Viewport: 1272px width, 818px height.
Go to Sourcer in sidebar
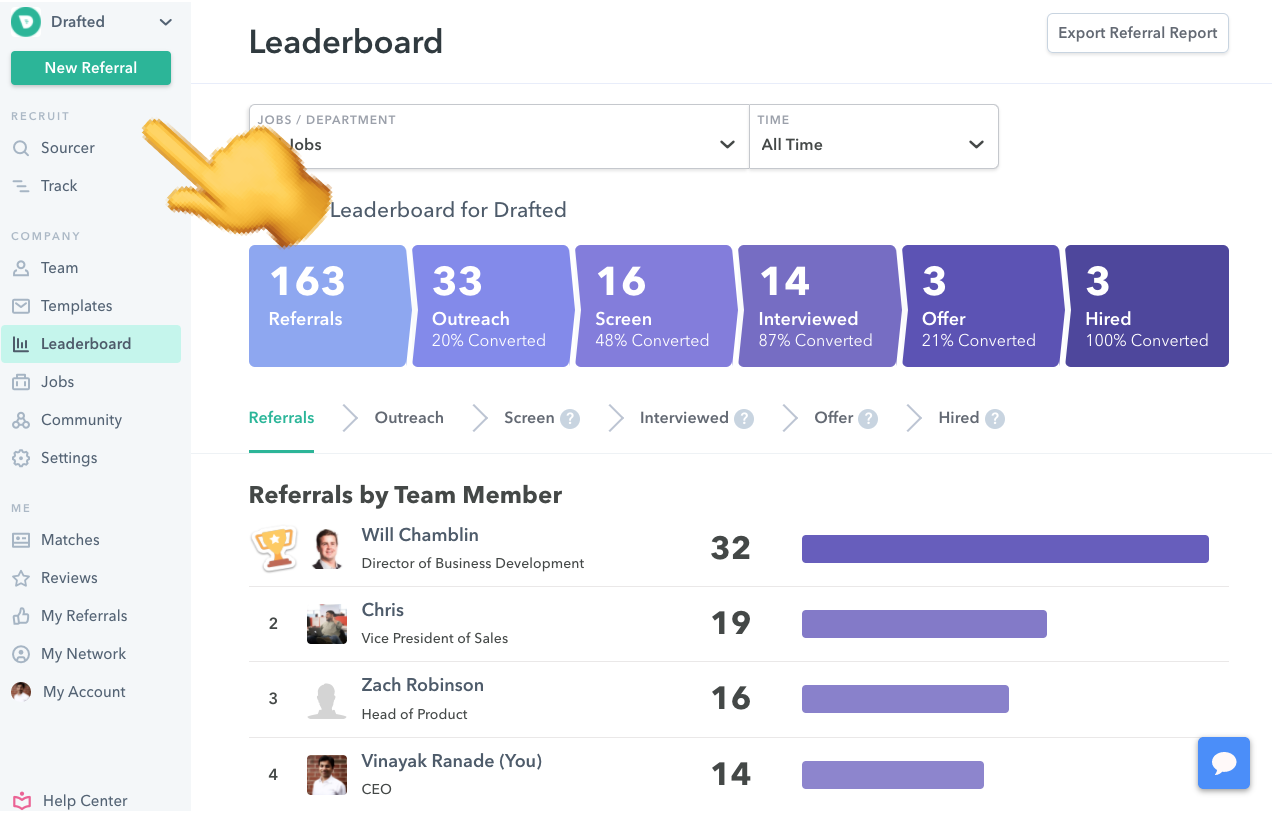pos(68,148)
